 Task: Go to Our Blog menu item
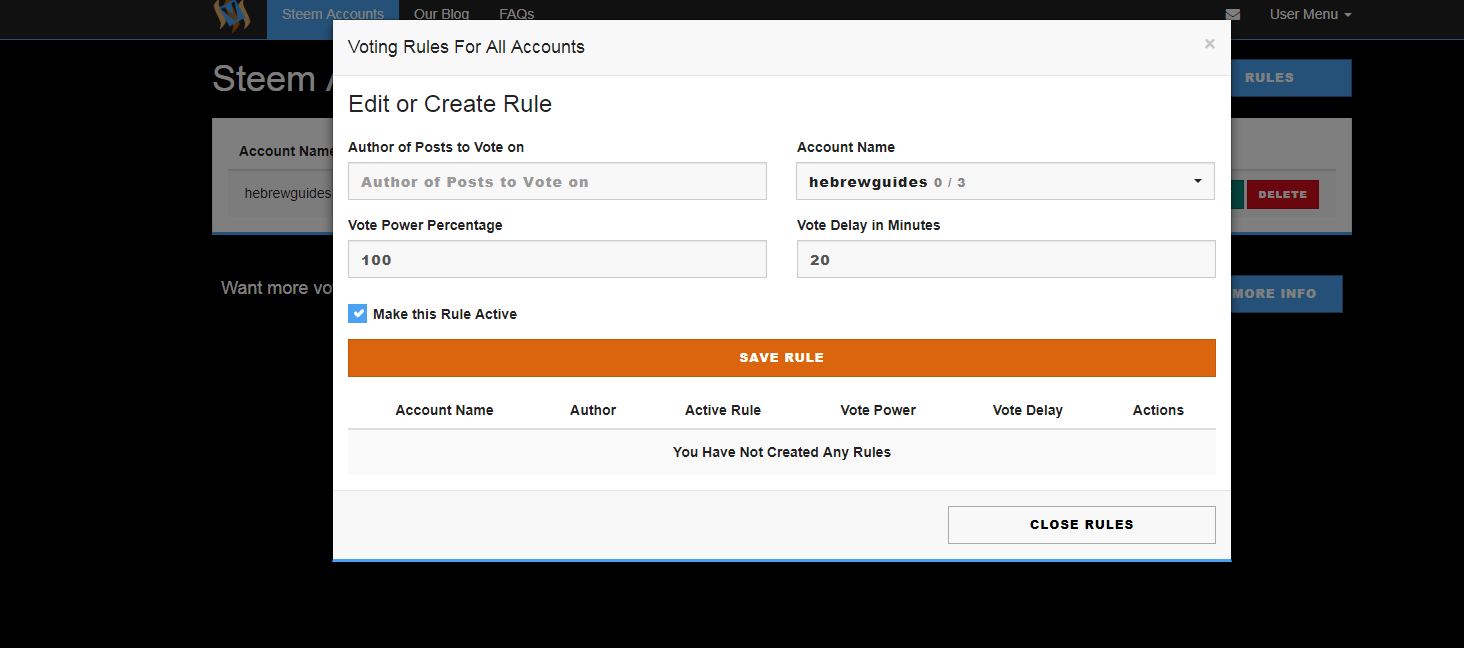click(x=441, y=14)
